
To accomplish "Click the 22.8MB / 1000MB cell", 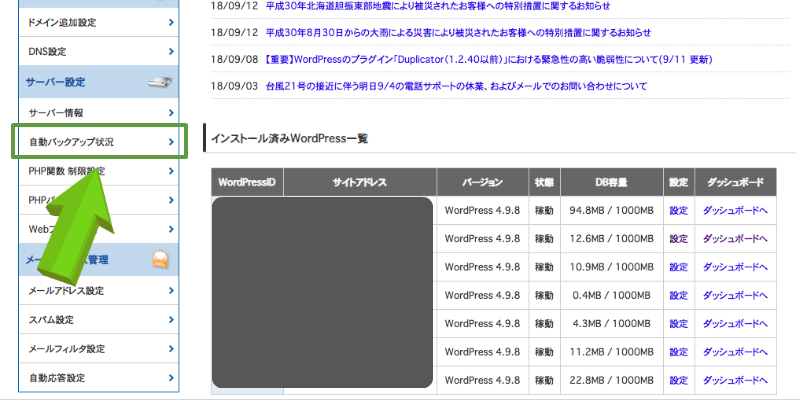I will click(x=611, y=380).
